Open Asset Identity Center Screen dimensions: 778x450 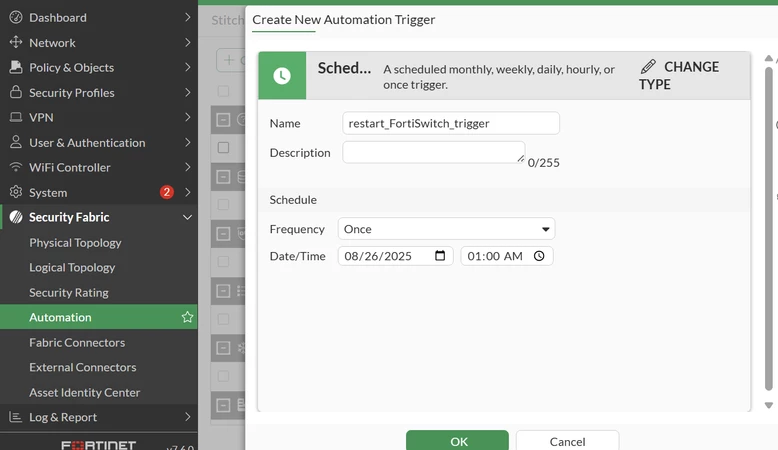coord(84,392)
